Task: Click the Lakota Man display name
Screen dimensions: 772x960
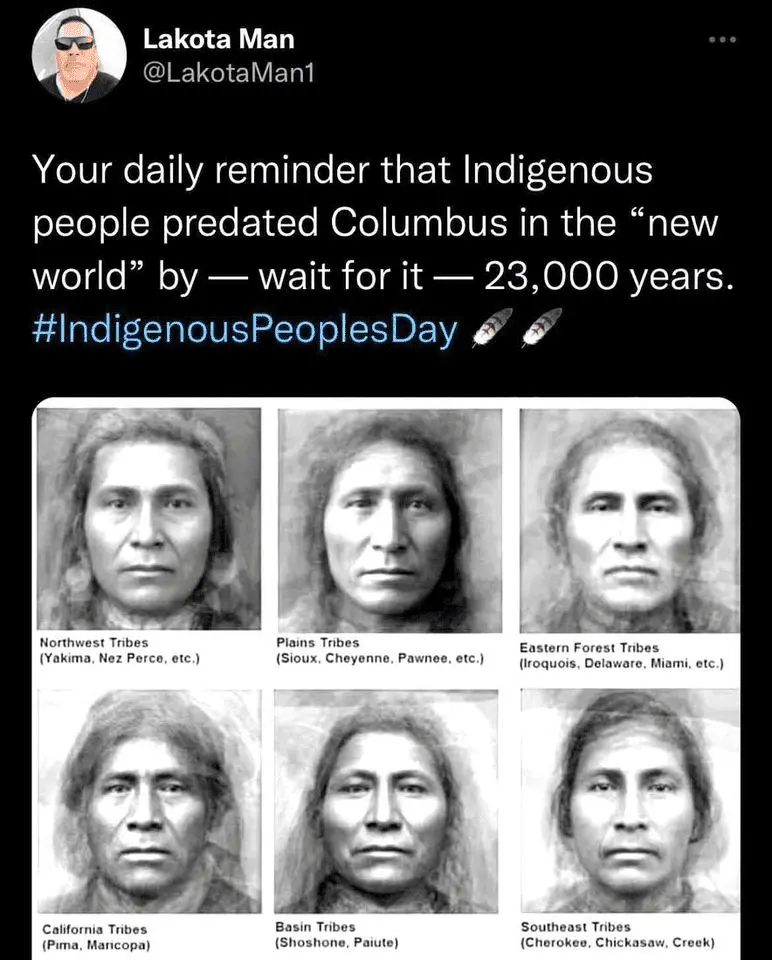Action: tap(219, 39)
